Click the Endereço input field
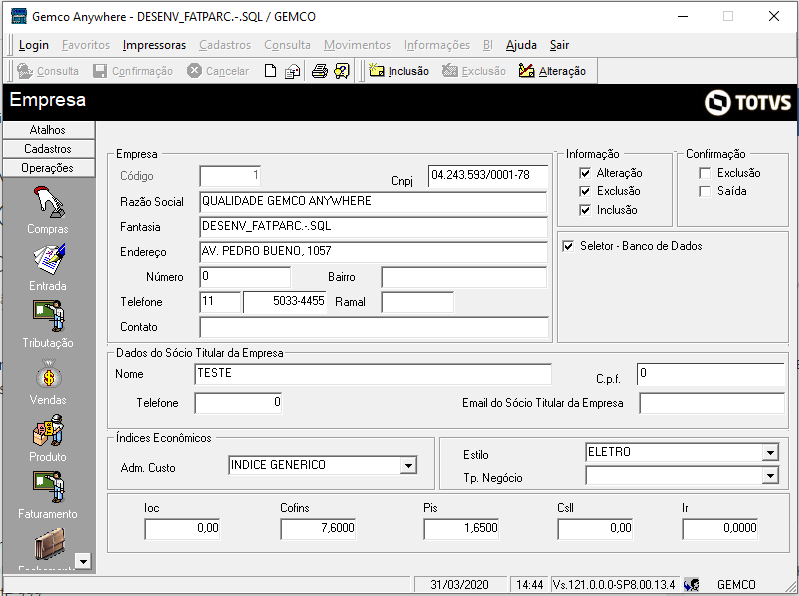 click(x=374, y=252)
